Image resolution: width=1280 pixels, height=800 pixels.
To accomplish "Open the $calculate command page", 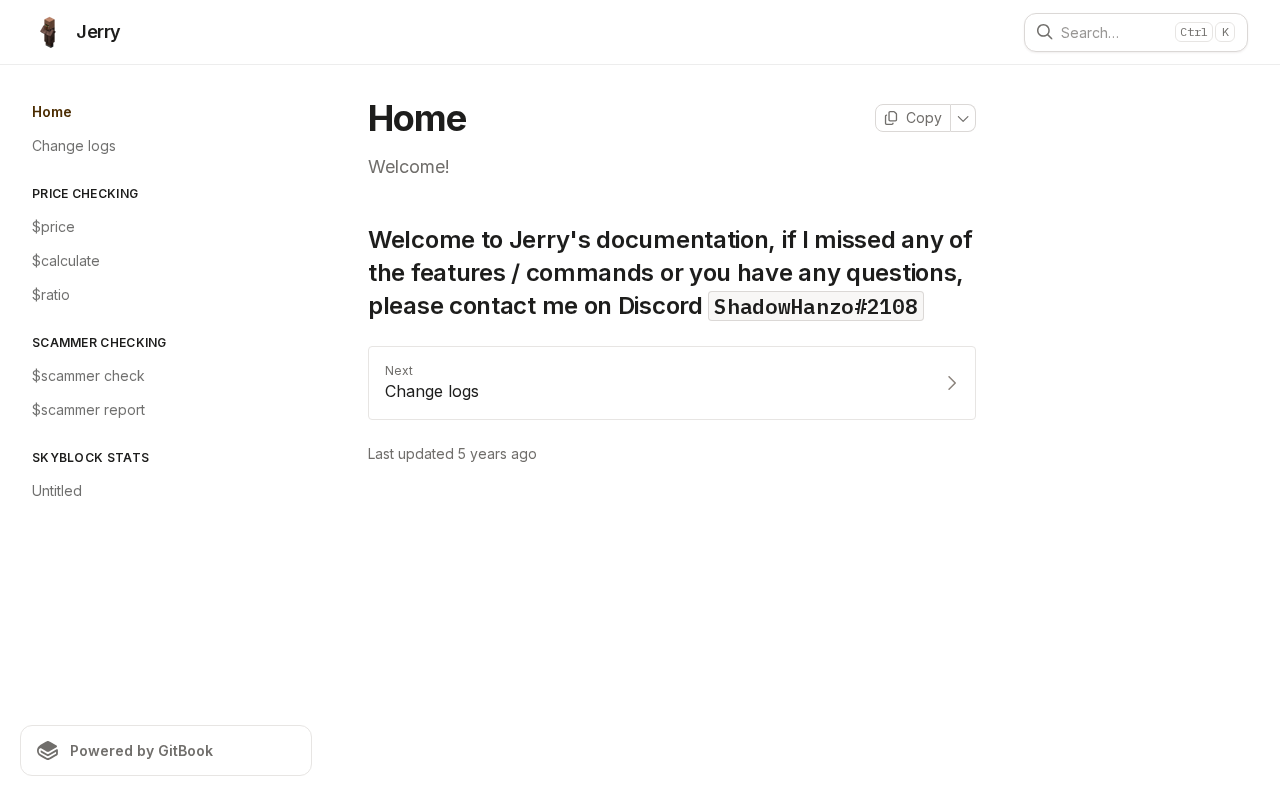I will pyautogui.click(x=66, y=261).
